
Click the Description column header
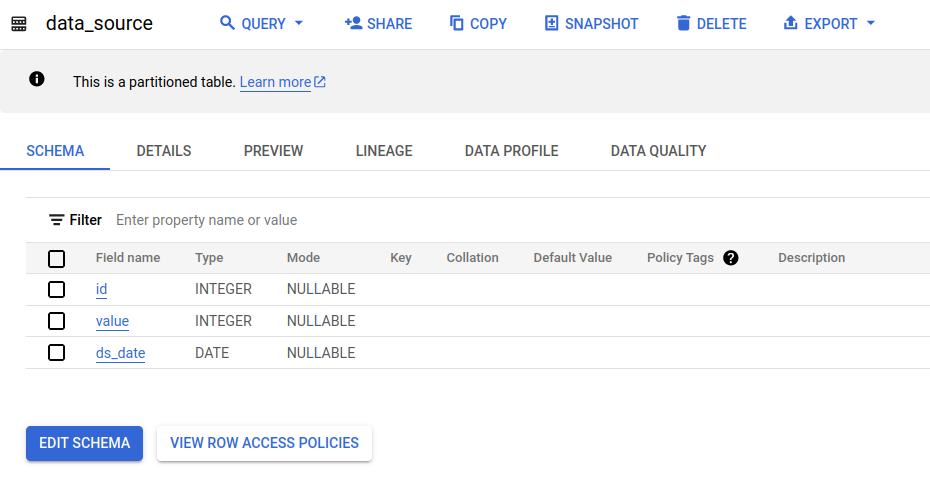point(811,258)
